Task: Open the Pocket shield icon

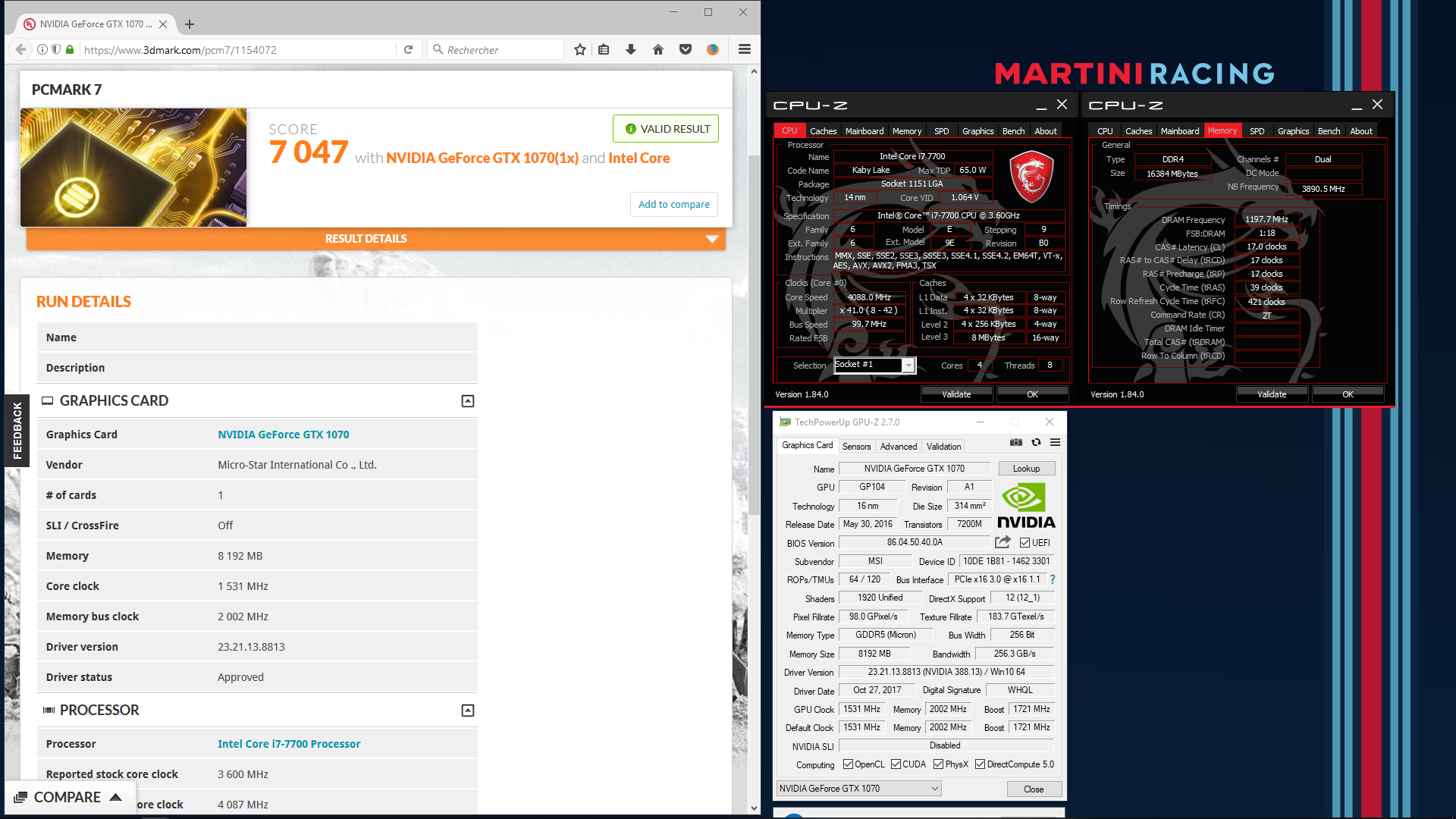Action: pyautogui.click(x=686, y=49)
